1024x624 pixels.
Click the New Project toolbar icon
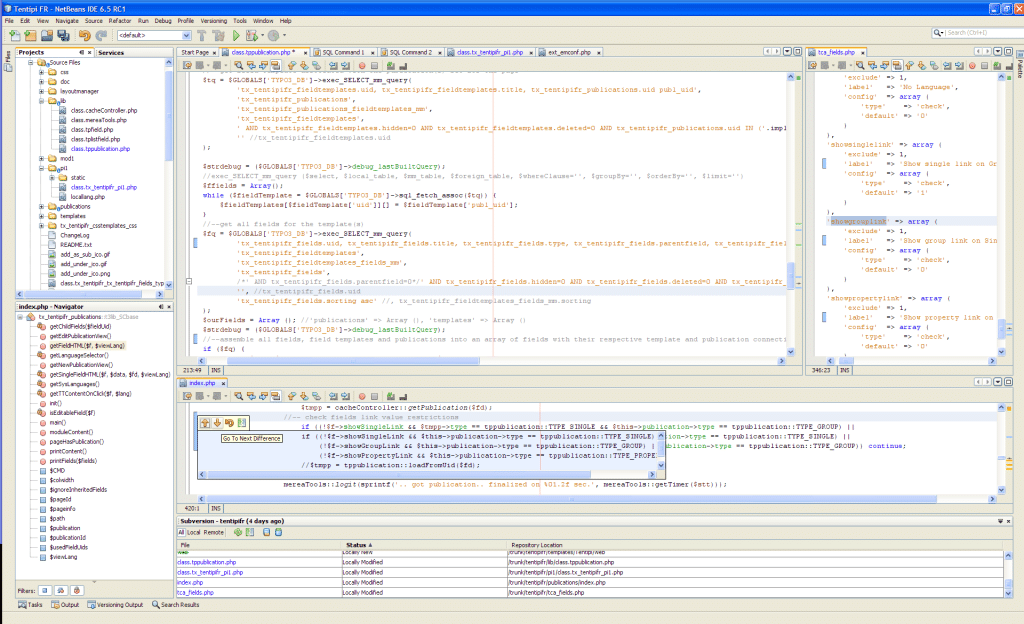pyautogui.click(x=29, y=35)
